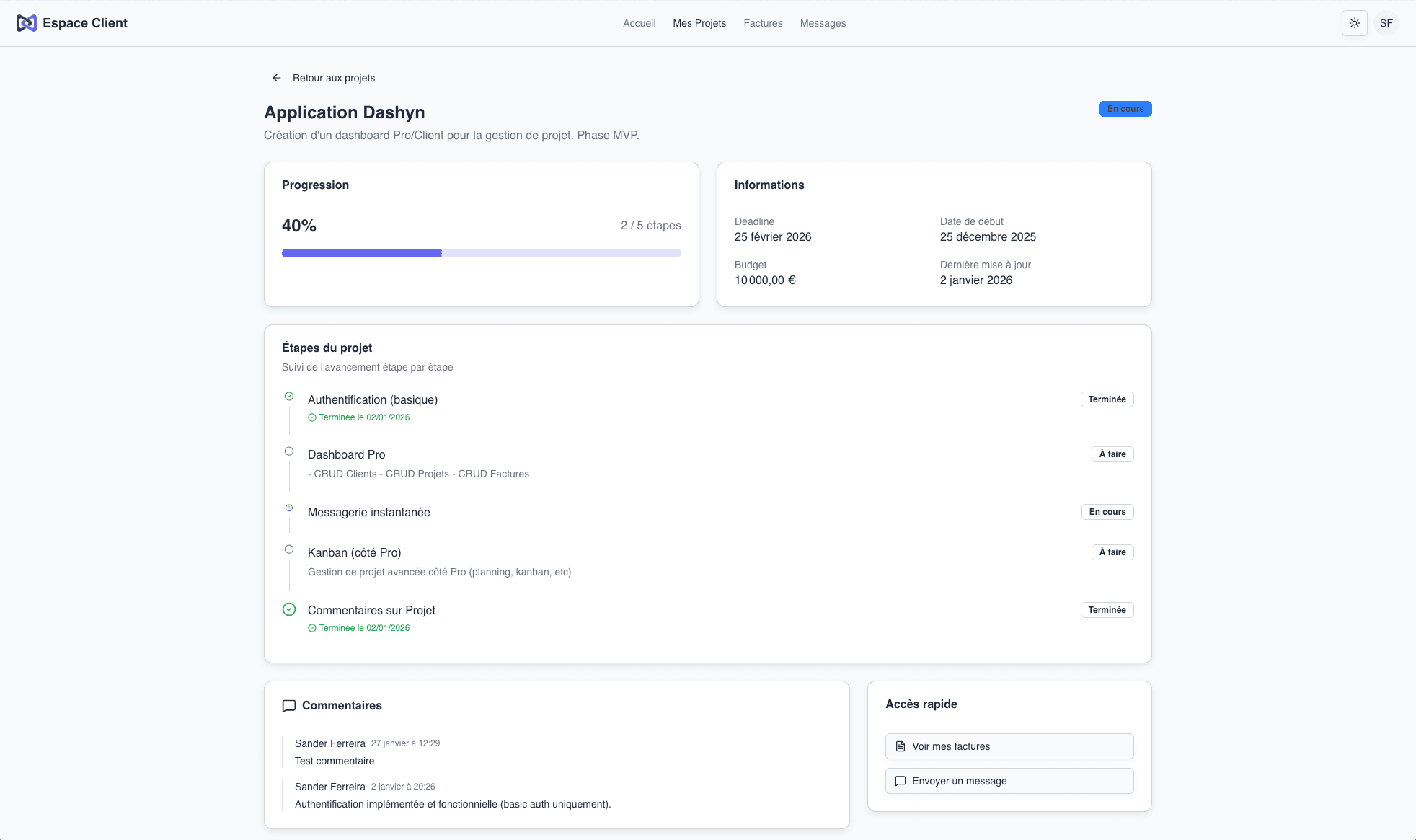Click the message icon in Envoyer un message
1416x840 pixels.
pyautogui.click(x=900, y=781)
